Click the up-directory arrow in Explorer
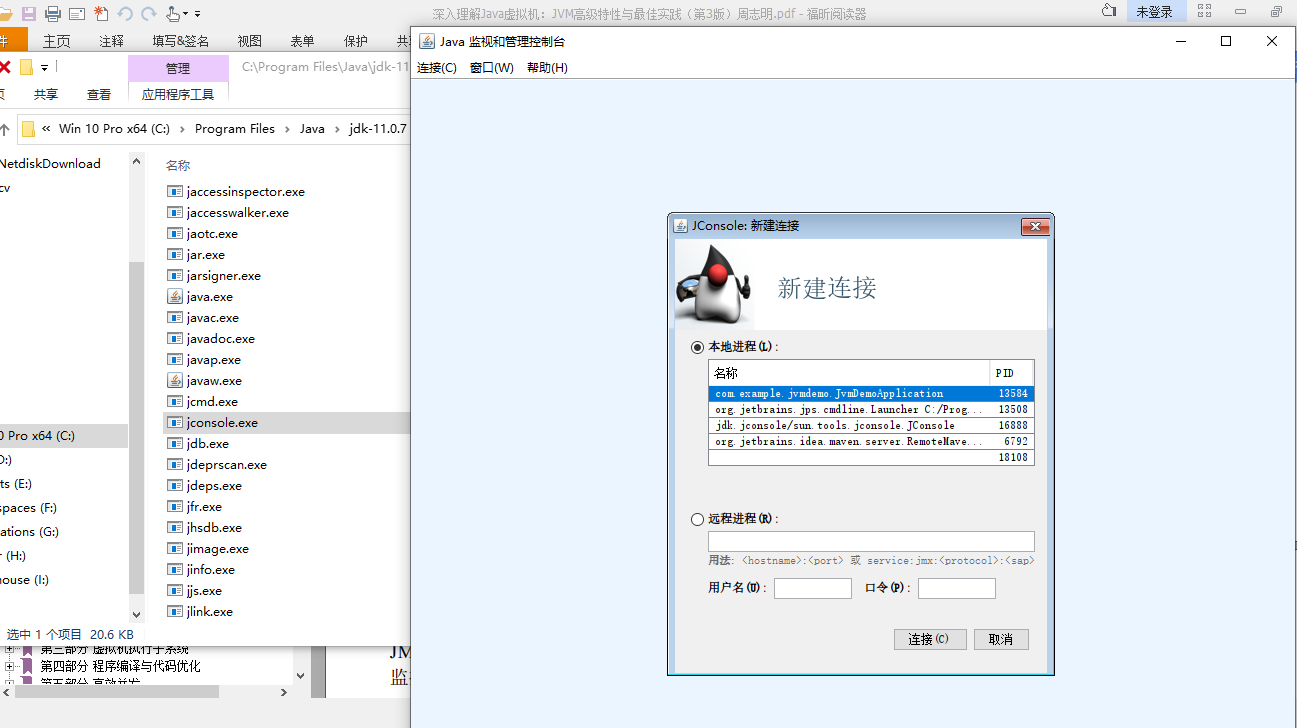Image resolution: width=1297 pixels, height=728 pixels. pyautogui.click(x=4, y=129)
